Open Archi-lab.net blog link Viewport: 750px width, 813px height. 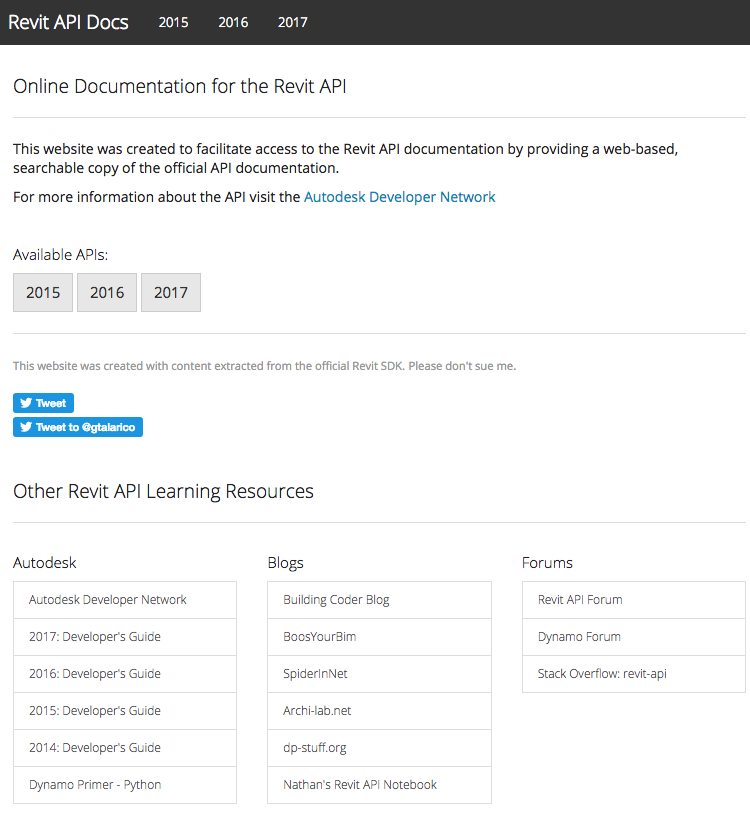[x=317, y=711]
